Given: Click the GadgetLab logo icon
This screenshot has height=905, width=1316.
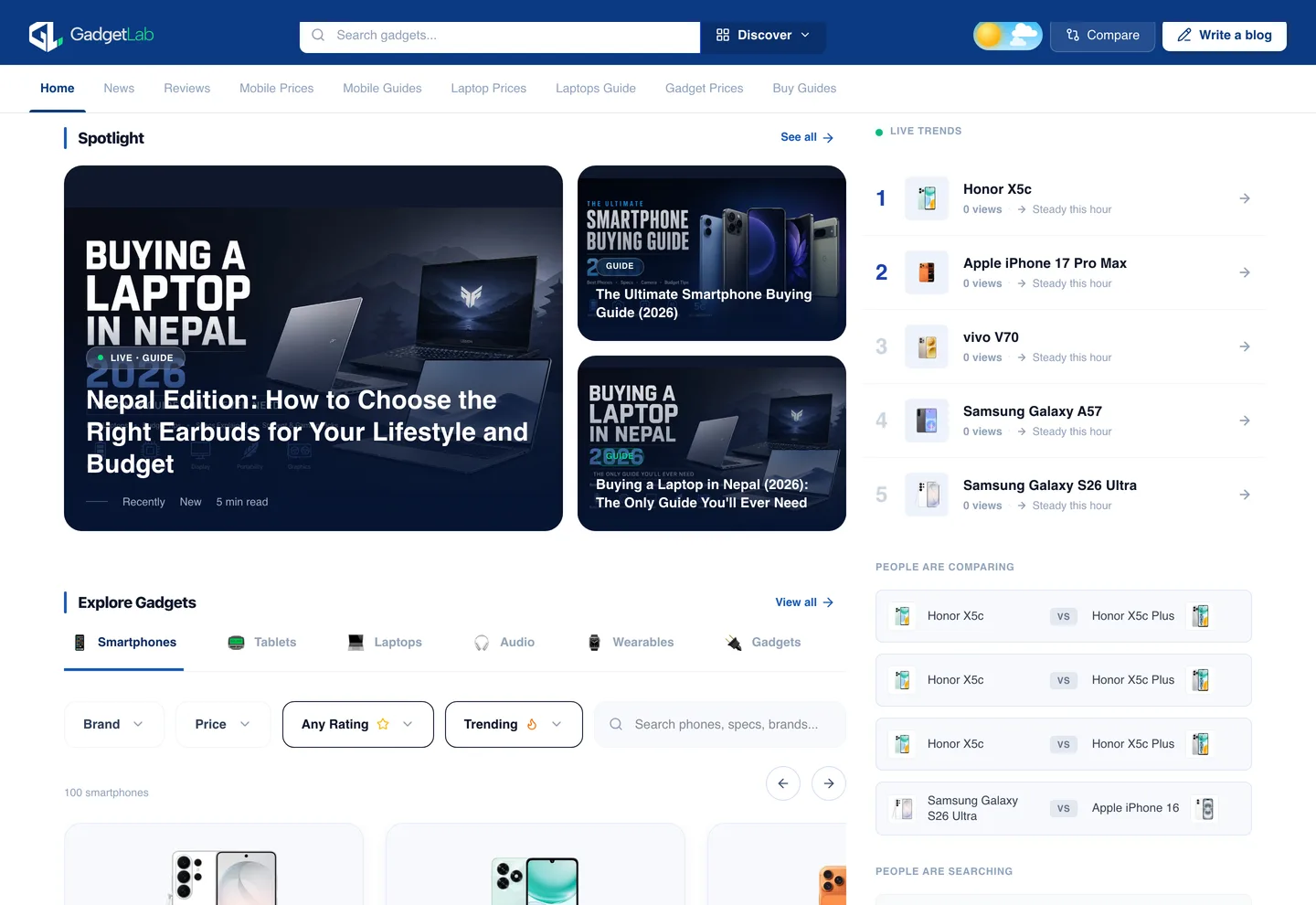Looking at the screenshot, I should pos(45,36).
